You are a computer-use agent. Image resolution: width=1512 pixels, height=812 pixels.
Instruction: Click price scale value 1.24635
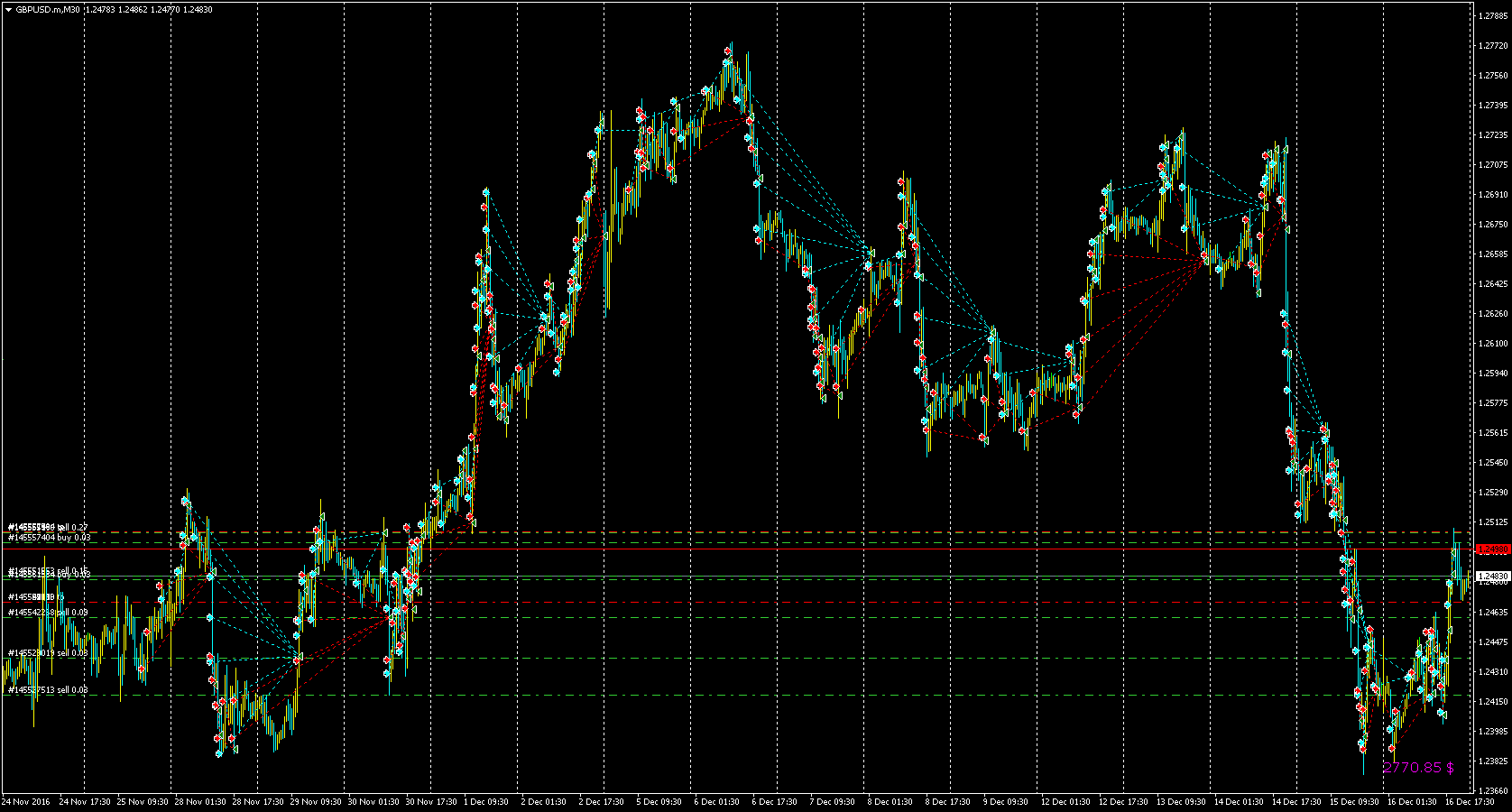pyautogui.click(x=1494, y=613)
